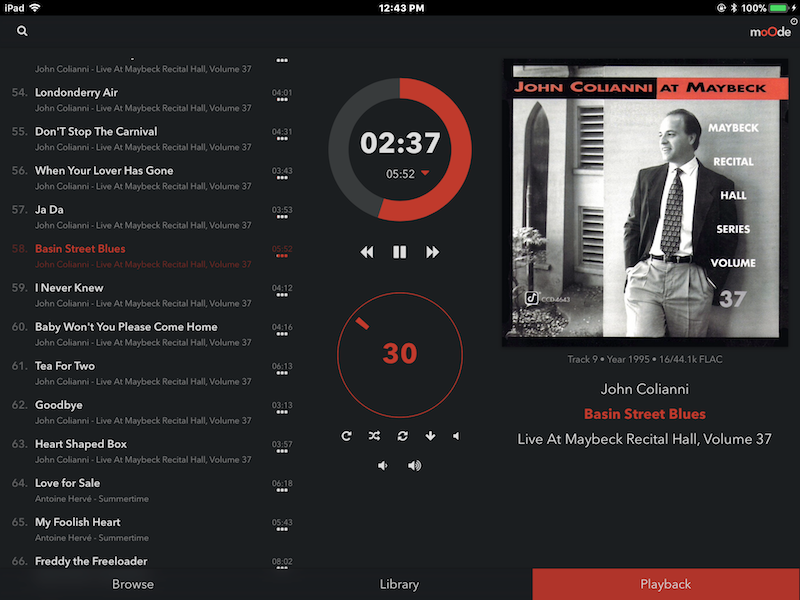Select the Playback tab
The height and width of the screenshot is (600, 800).
[666, 584]
